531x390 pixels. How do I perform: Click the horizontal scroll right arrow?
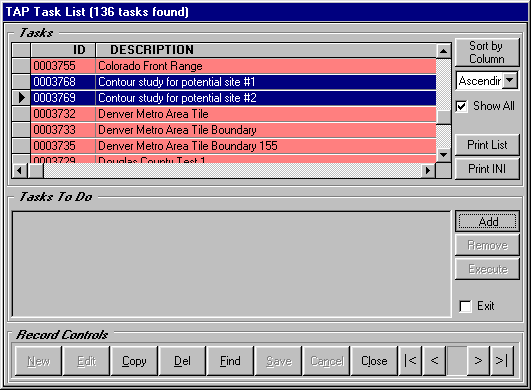[428, 170]
